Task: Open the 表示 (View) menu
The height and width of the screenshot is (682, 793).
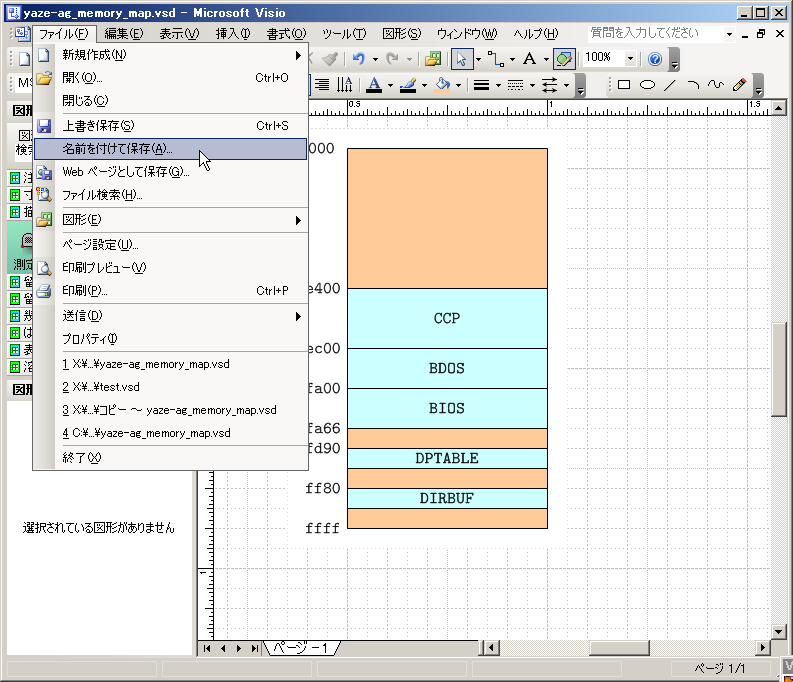Action: coord(179,34)
